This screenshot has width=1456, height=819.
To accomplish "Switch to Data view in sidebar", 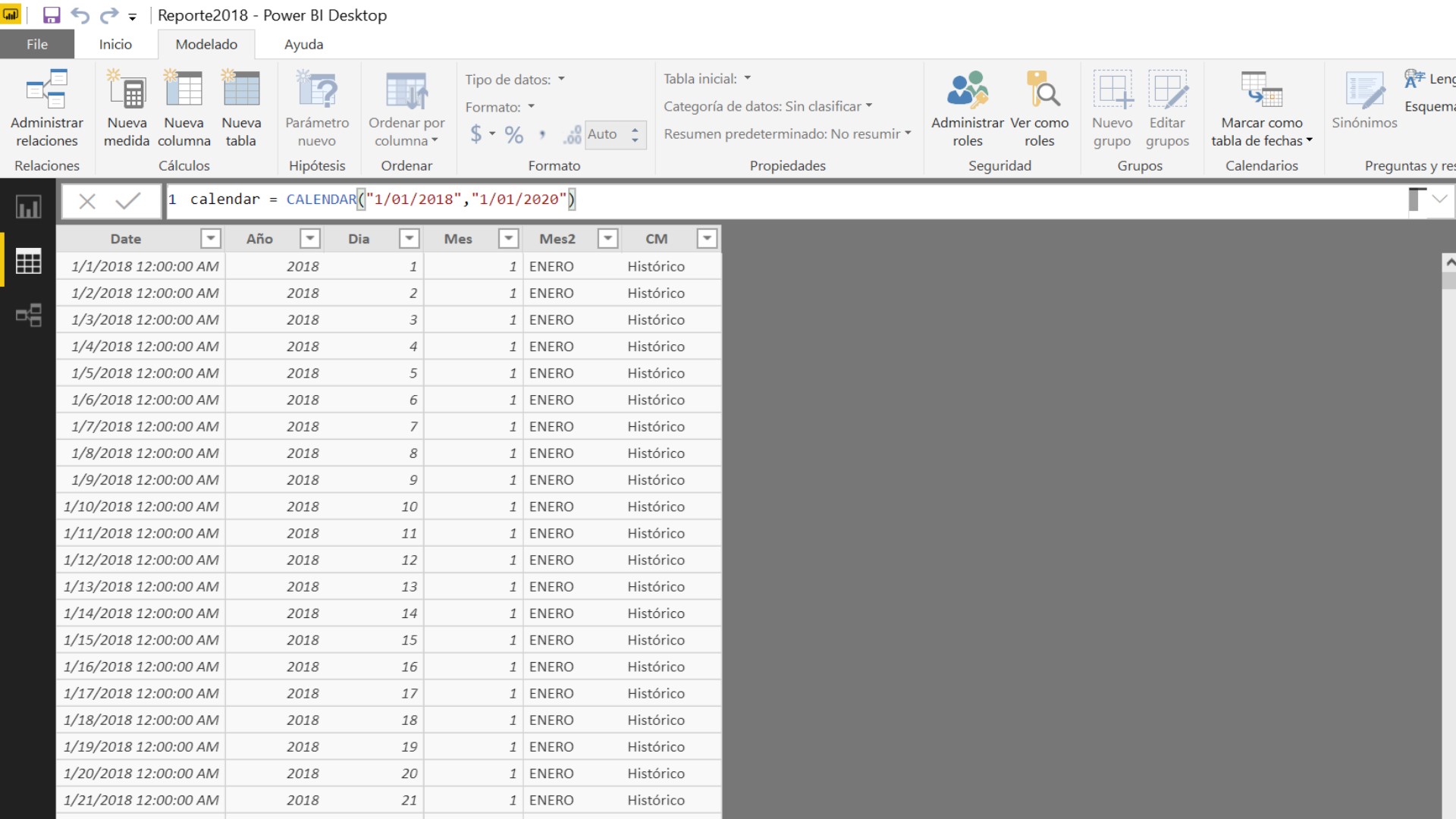I will [29, 262].
